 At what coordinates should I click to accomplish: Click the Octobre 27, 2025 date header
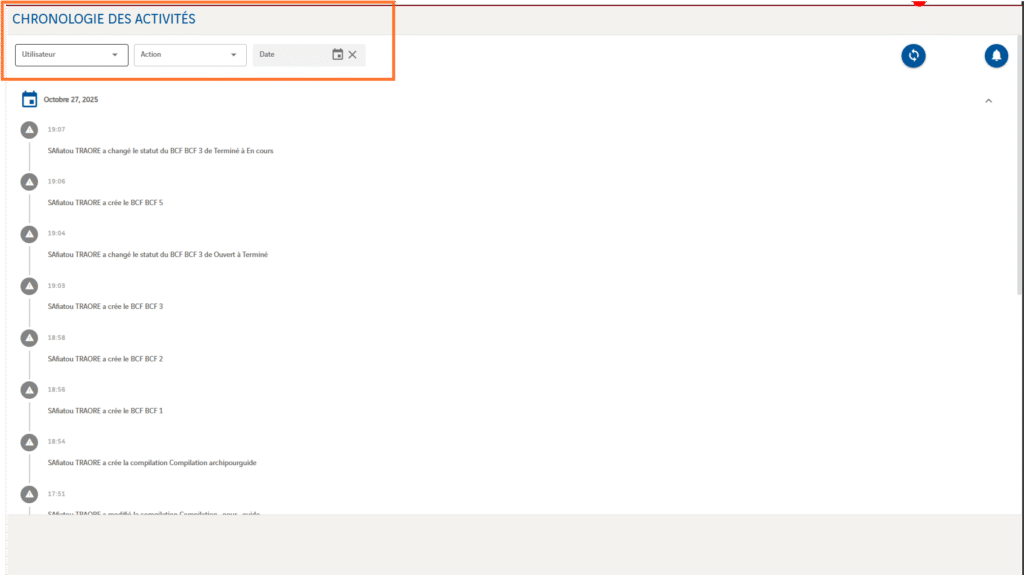click(x=71, y=100)
